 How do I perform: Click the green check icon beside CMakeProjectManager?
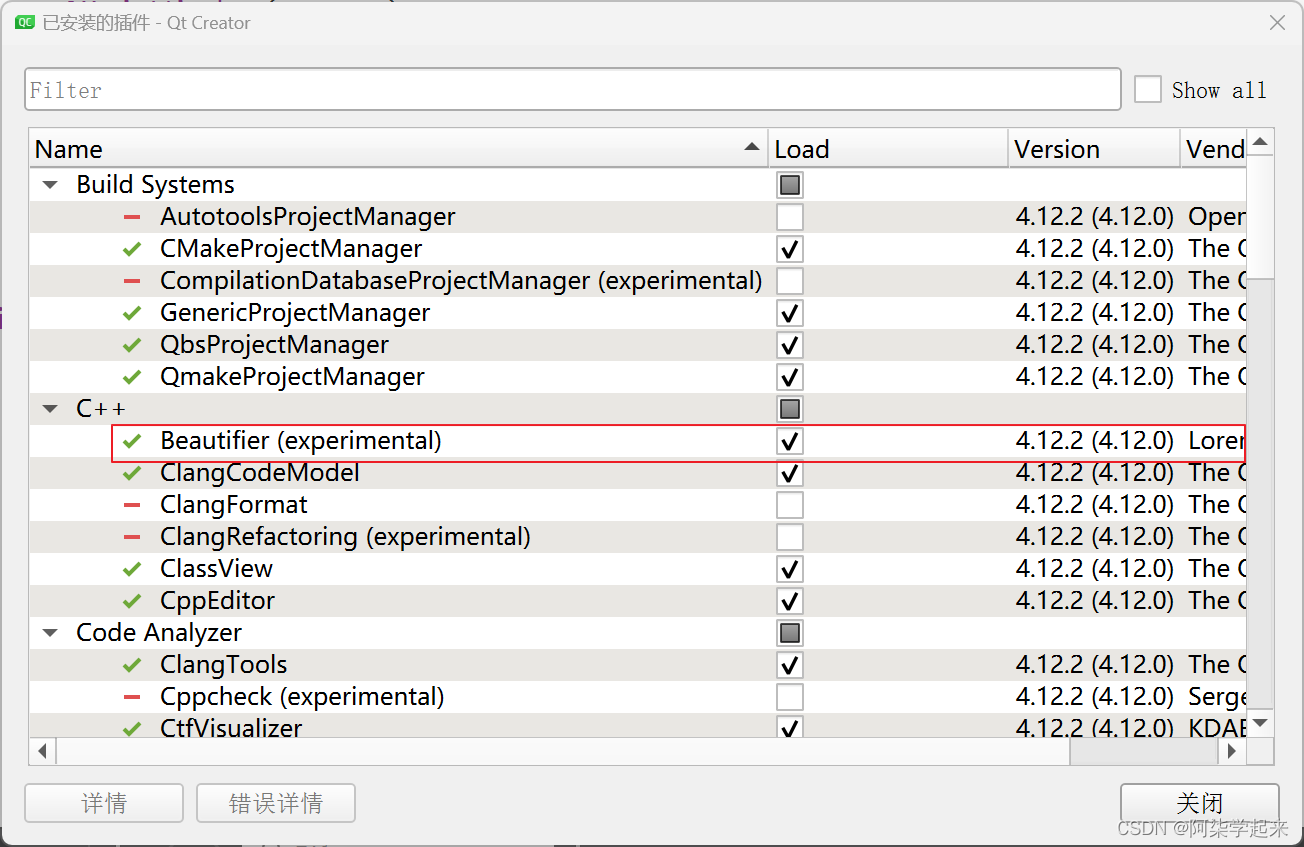[x=132, y=249]
